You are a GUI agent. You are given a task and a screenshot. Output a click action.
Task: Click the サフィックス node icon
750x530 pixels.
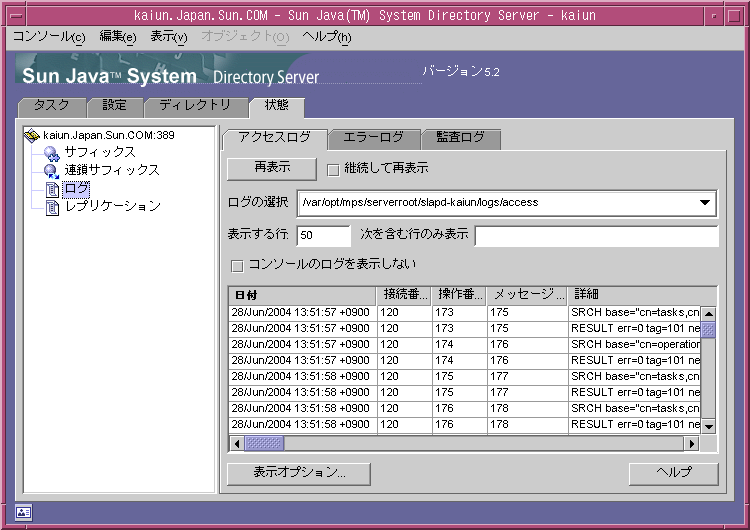tap(52, 153)
